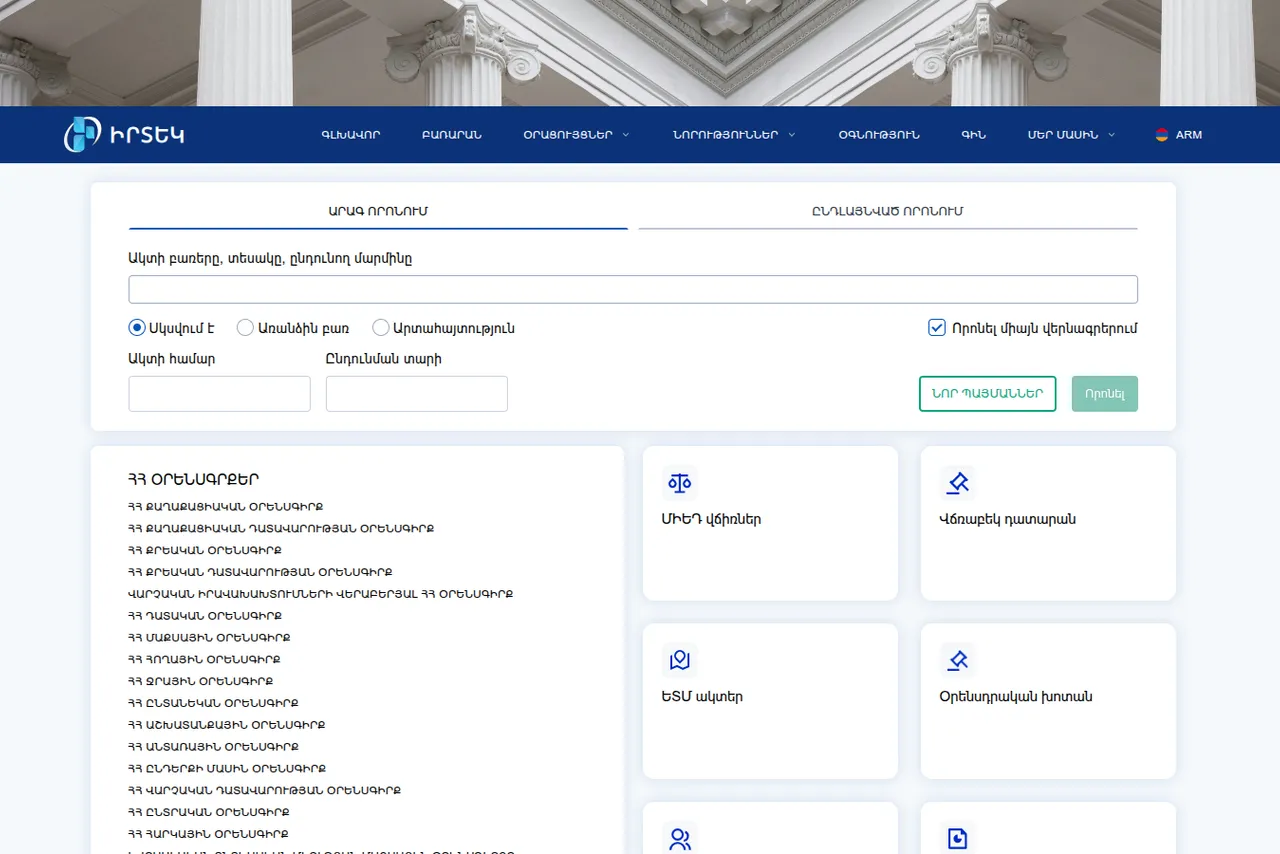Viewport: 1280px width, 854px height.
Task: Click the ԻՐՏԵԿ logo in the header
Action: click(124, 135)
